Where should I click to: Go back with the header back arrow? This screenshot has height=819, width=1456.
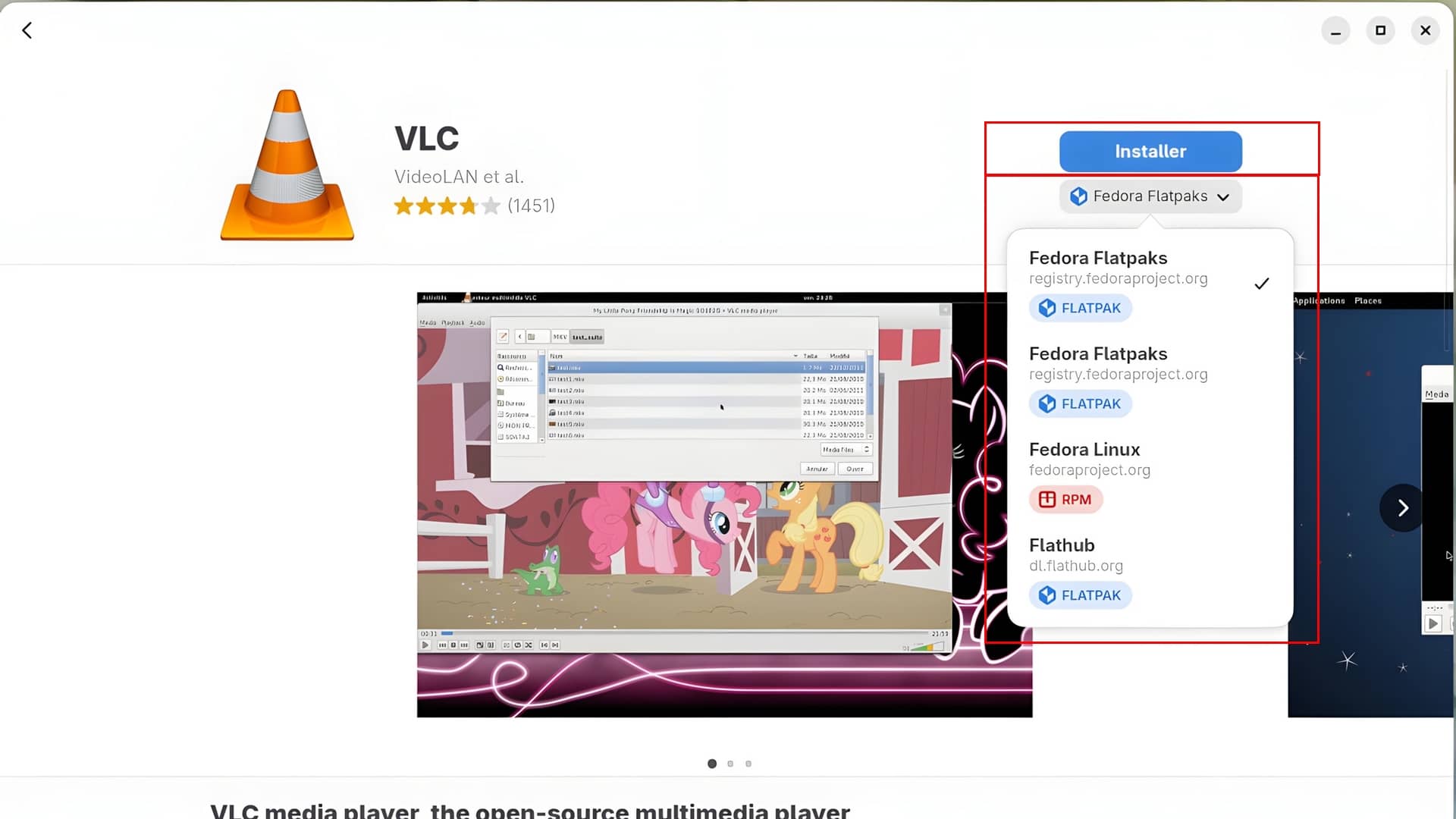click(27, 30)
